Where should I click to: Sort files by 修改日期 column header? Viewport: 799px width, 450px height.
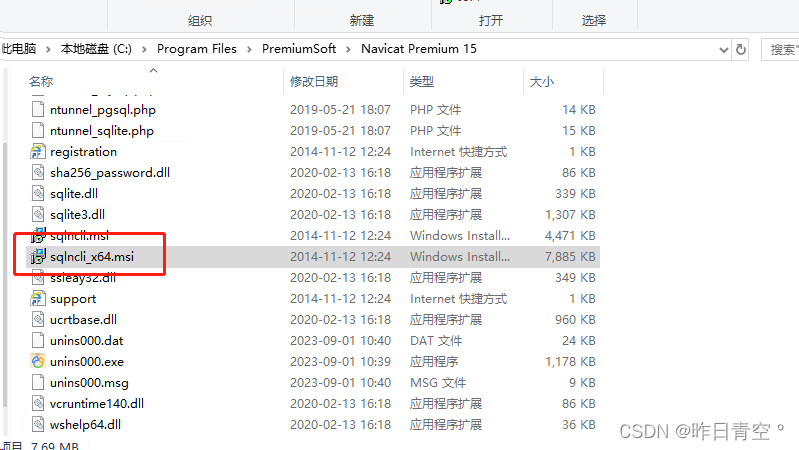pyautogui.click(x=314, y=82)
